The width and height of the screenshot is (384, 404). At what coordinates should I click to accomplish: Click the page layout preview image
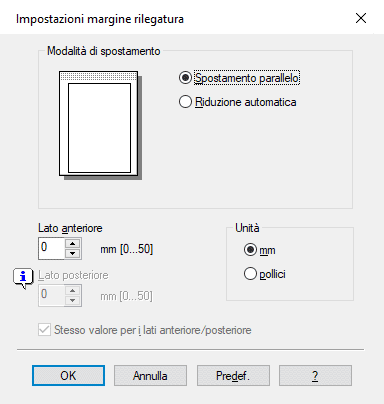pos(100,125)
